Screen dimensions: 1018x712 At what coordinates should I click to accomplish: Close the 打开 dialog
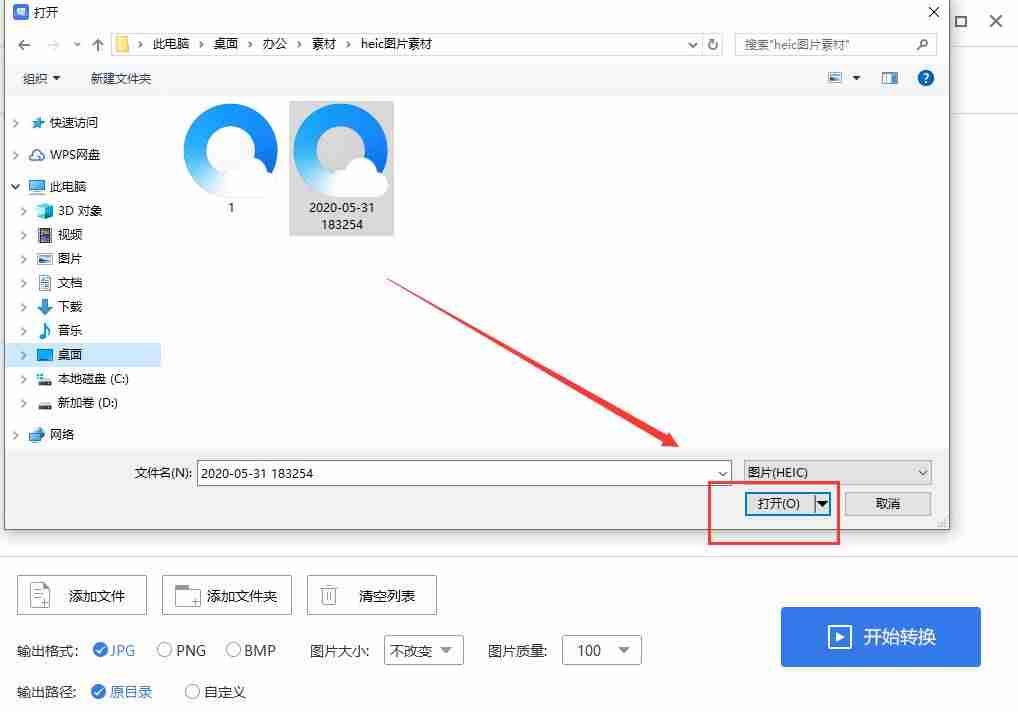tap(934, 12)
